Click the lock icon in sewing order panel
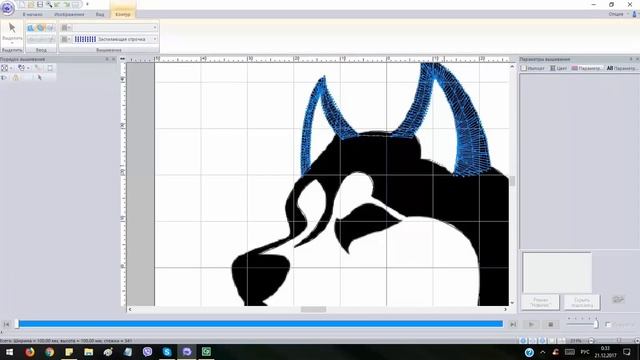 (x=16, y=77)
